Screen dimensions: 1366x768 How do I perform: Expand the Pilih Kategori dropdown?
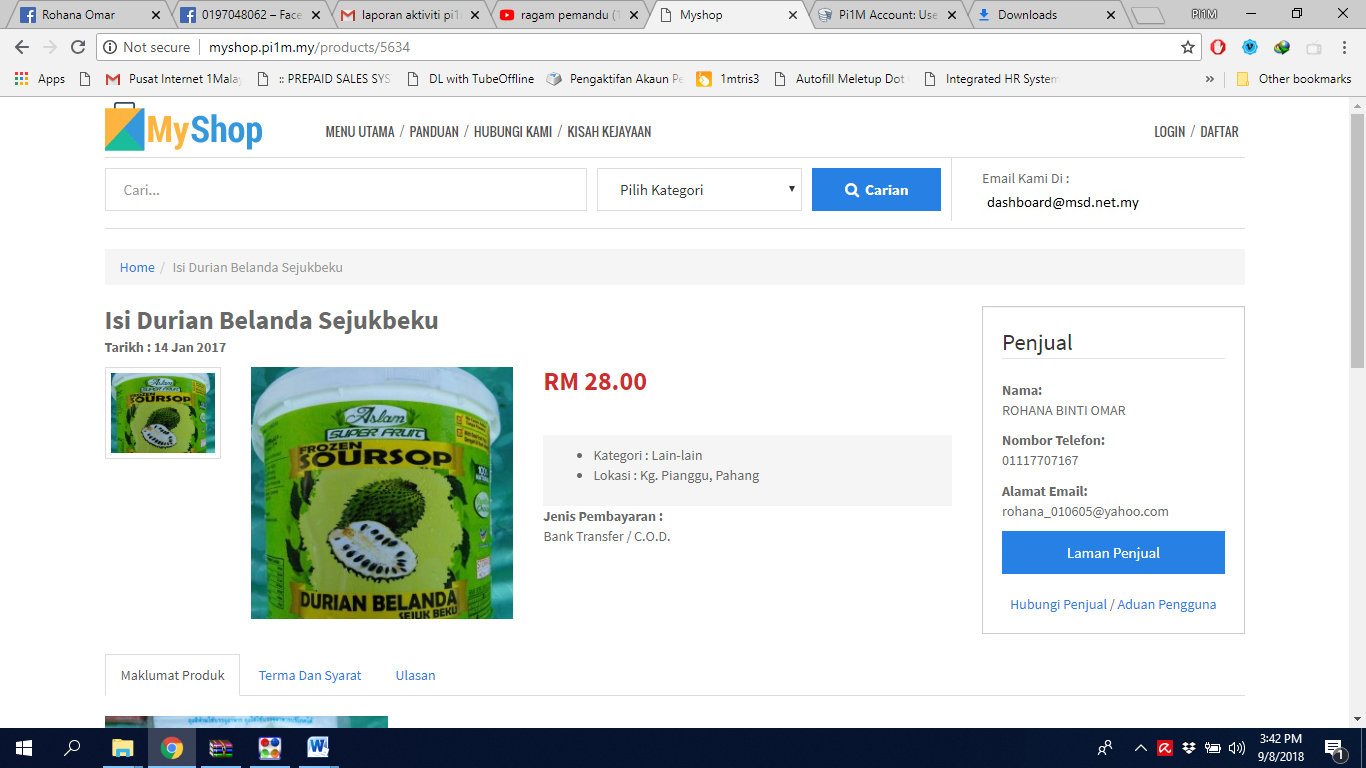699,190
